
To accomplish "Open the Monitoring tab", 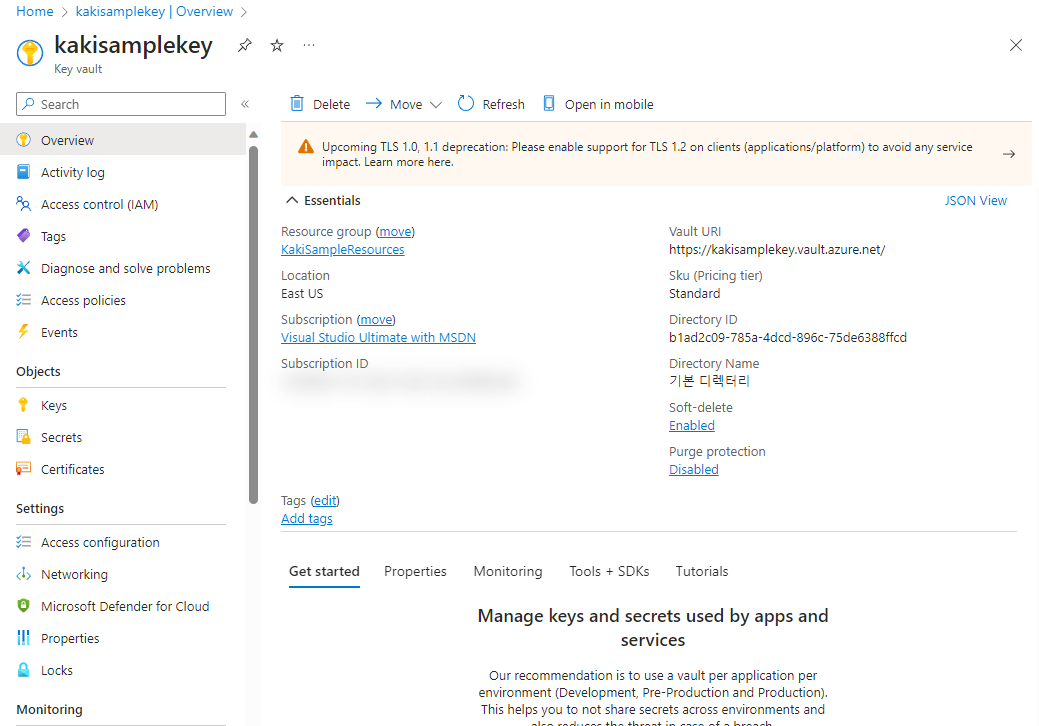I will pos(508,571).
